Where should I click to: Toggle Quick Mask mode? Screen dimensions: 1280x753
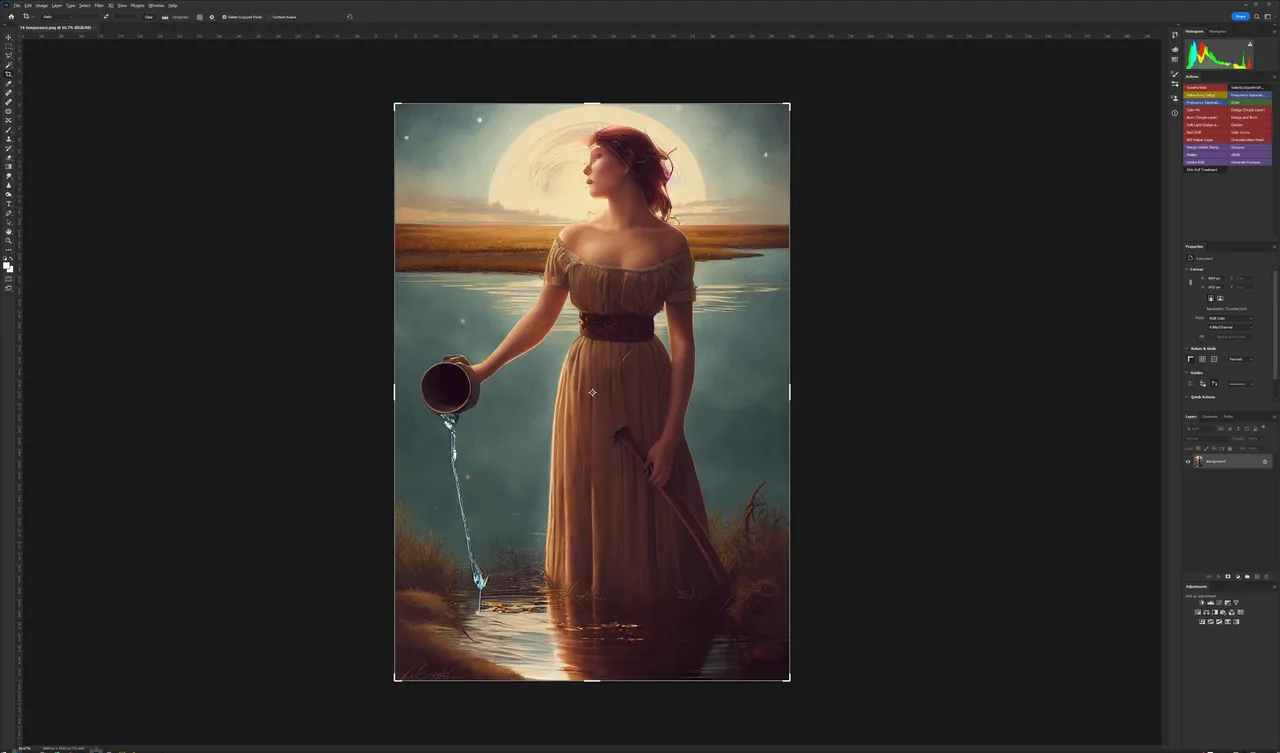pyautogui.click(x=9, y=281)
